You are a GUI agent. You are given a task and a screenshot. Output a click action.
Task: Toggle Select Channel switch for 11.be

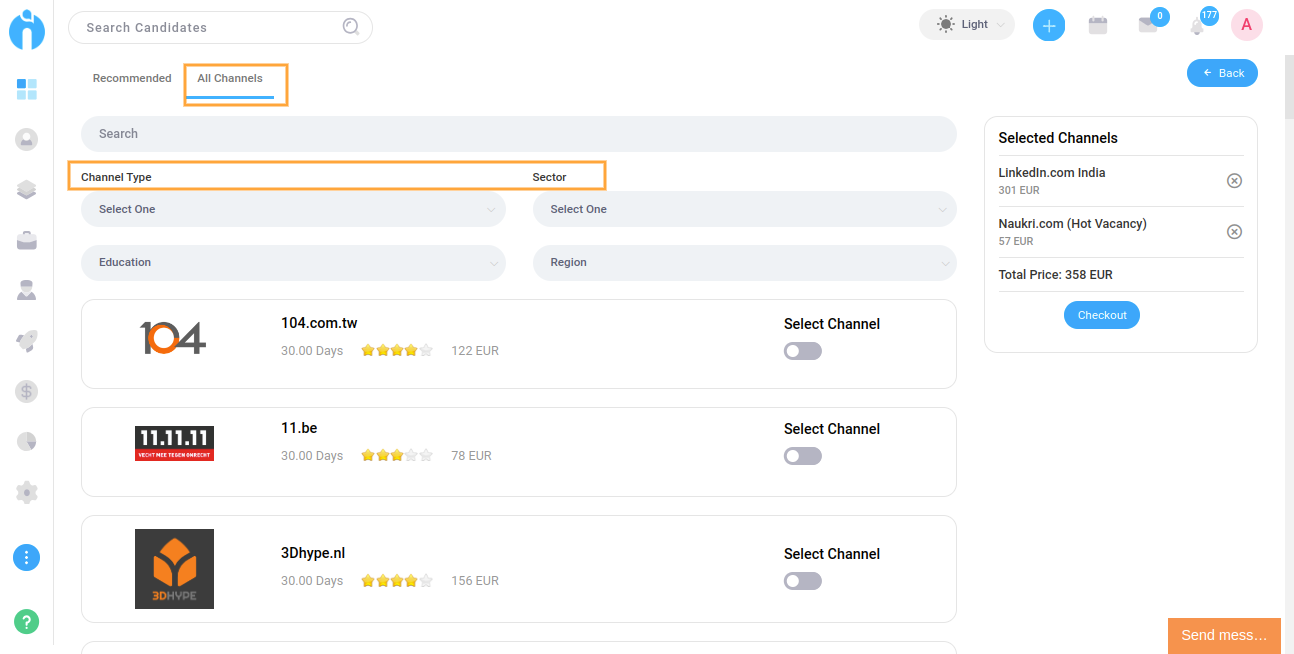pyautogui.click(x=802, y=456)
